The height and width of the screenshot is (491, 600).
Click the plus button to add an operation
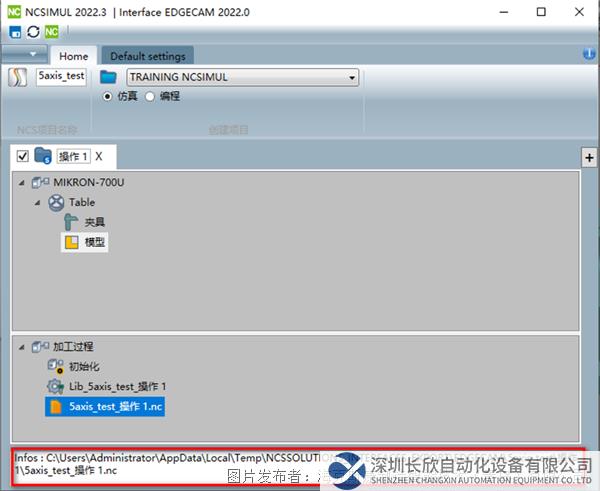[589, 157]
